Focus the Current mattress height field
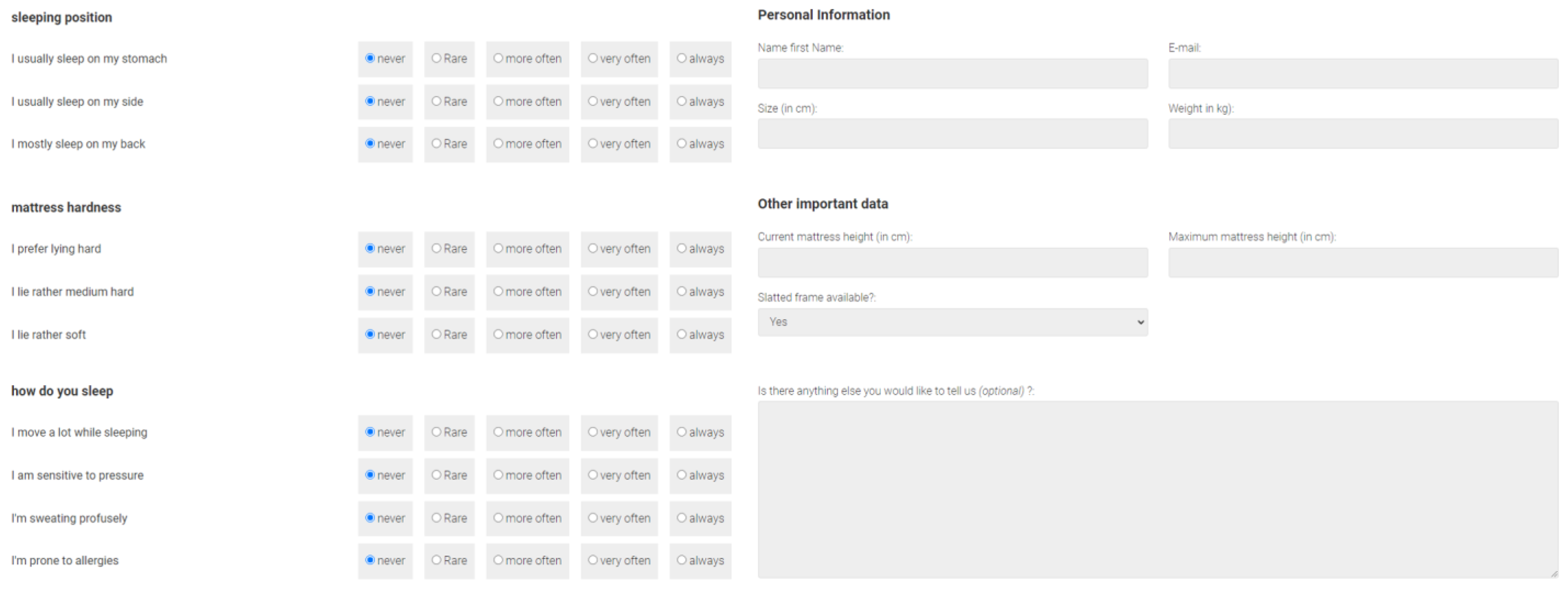 click(x=952, y=263)
